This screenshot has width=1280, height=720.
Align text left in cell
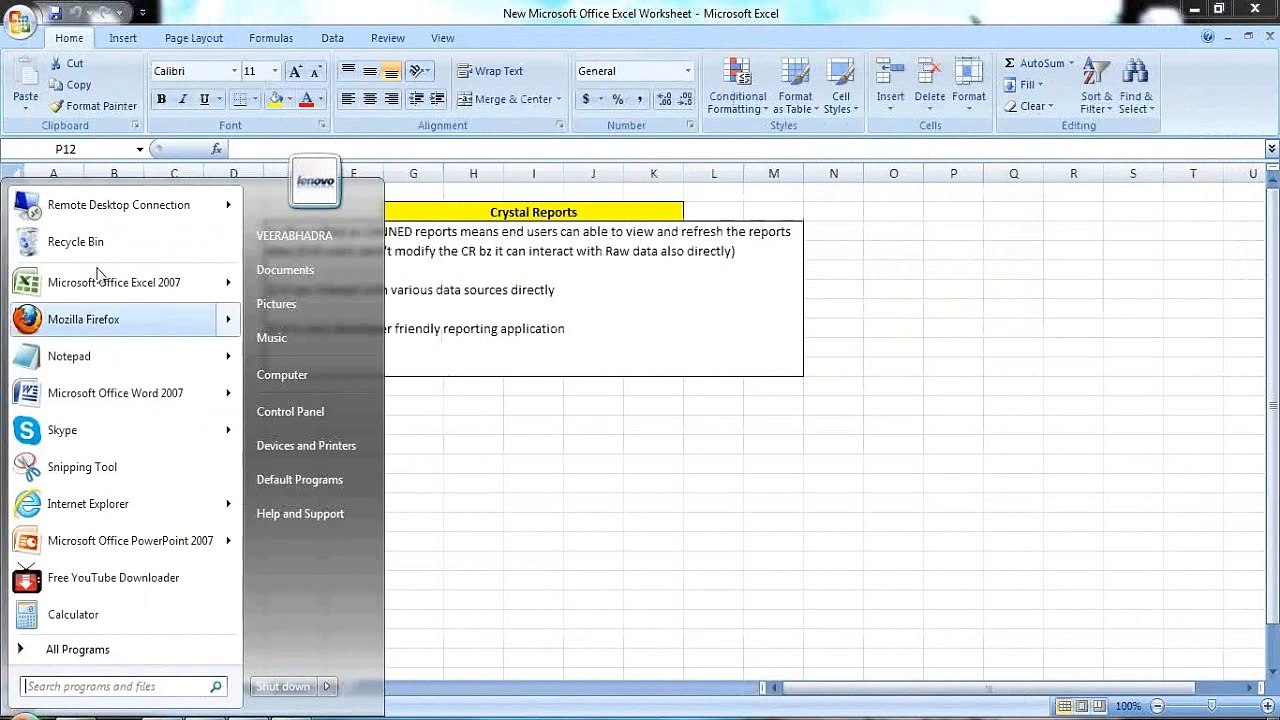click(348, 99)
